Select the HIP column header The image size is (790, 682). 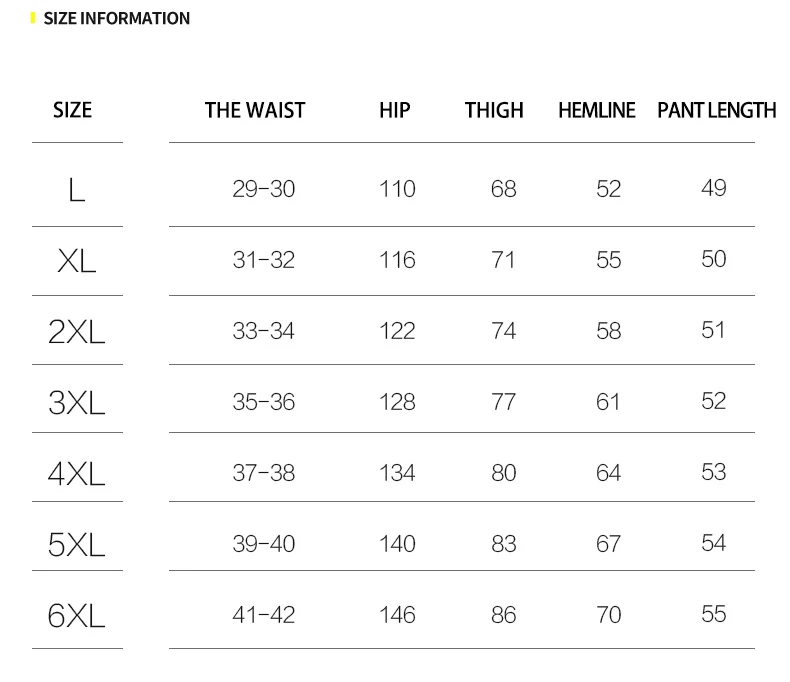[x=395, y=110]
